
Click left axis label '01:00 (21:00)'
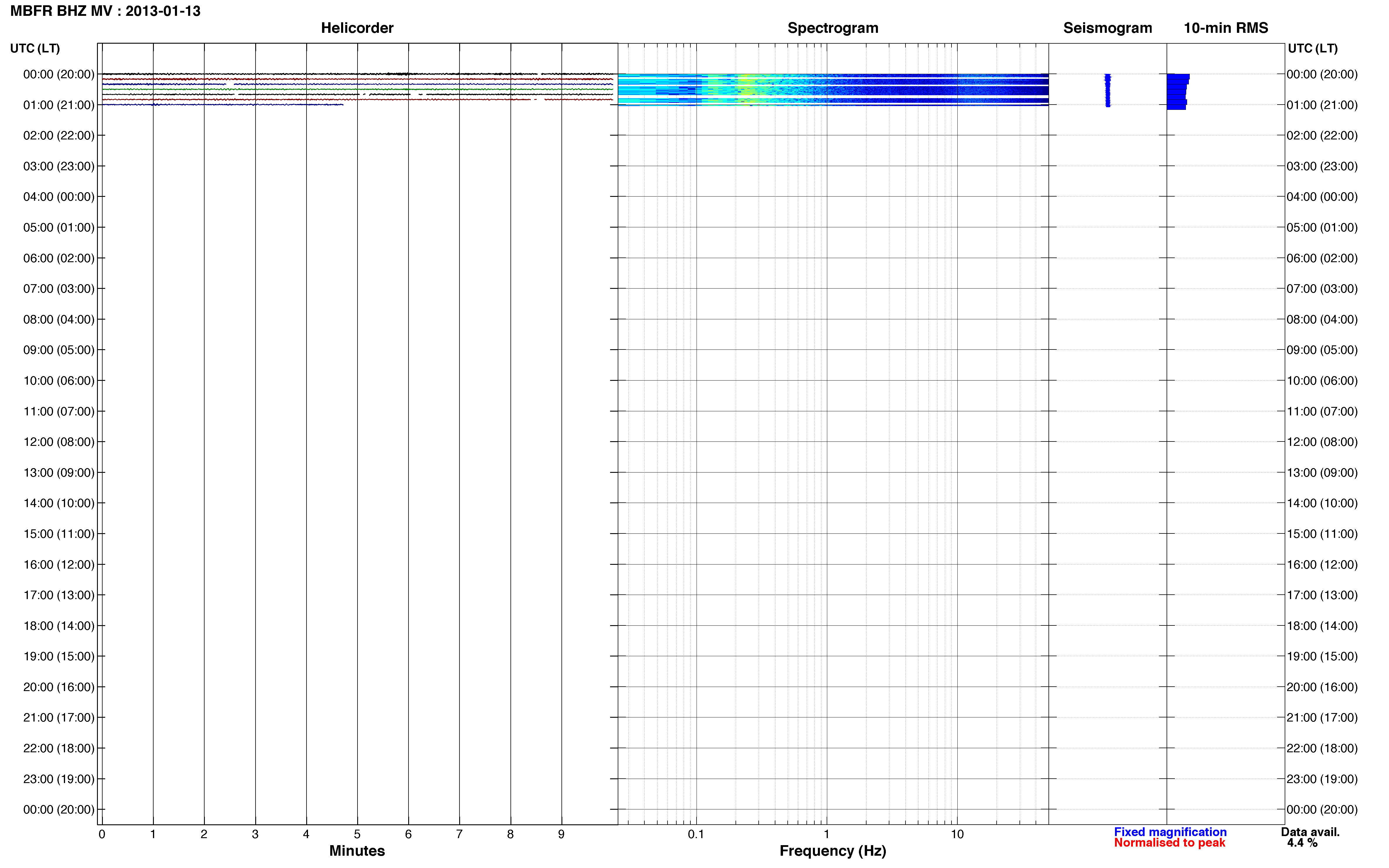(59, 105)
